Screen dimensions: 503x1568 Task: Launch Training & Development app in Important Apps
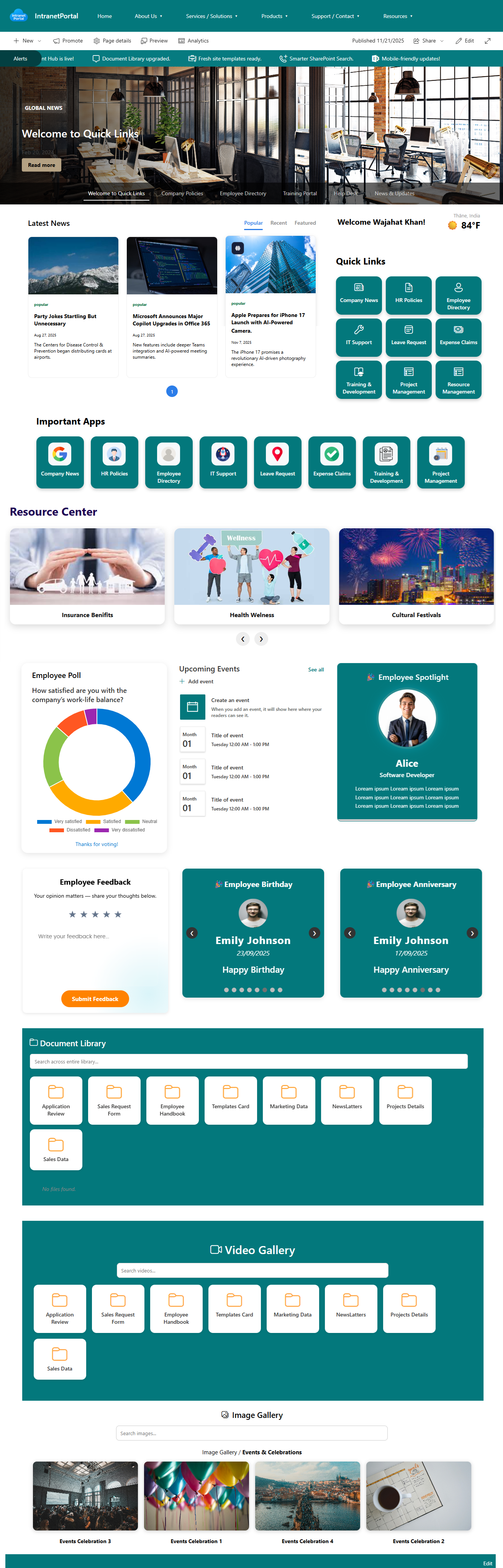point(386,462)
